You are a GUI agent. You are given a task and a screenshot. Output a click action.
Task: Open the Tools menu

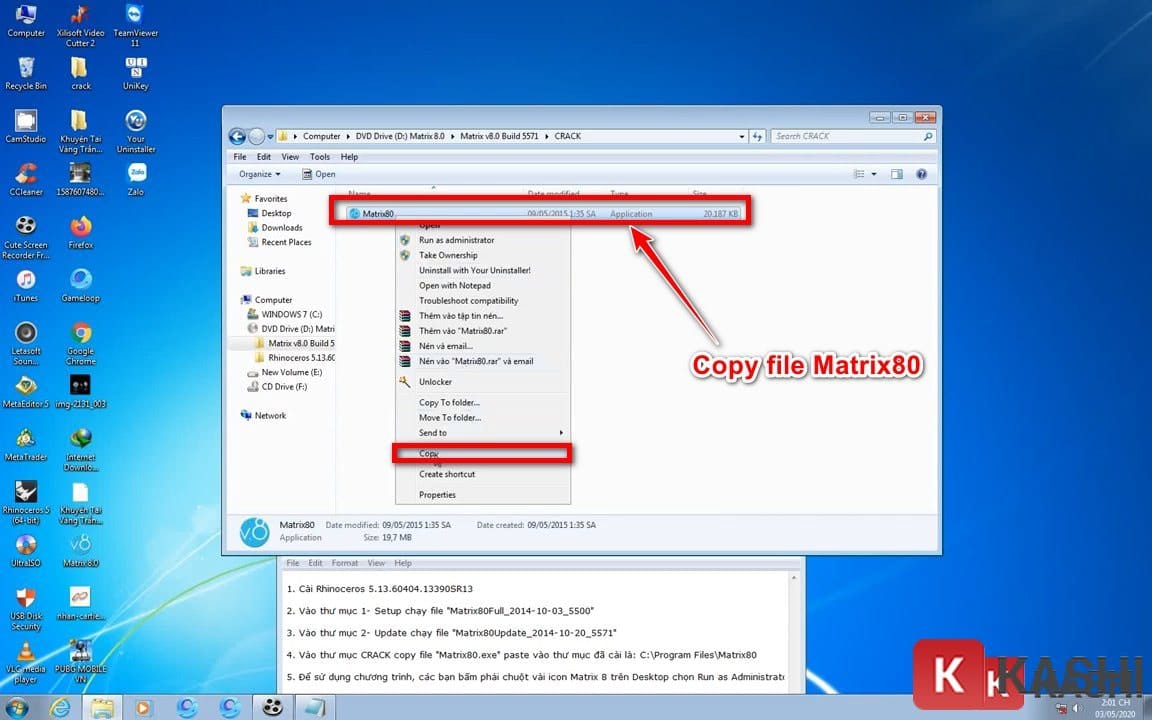tap(319, 156)
